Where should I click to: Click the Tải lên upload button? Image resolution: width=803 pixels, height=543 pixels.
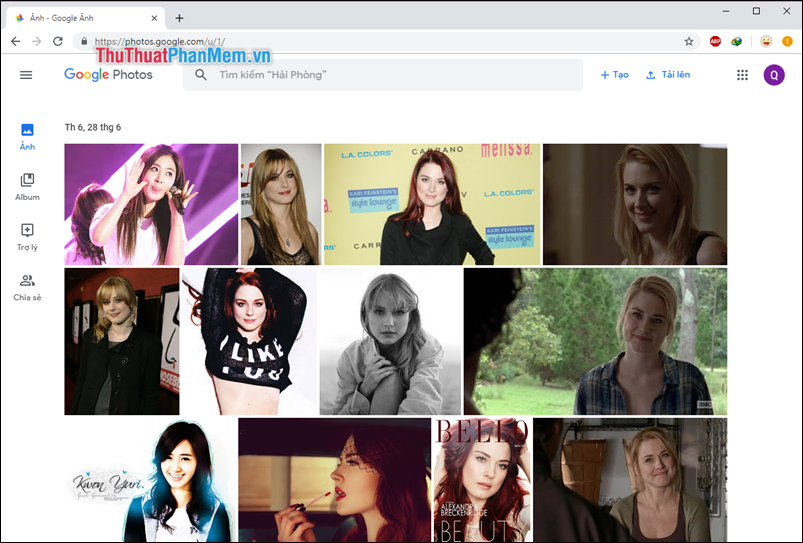click(x=668, y=75)
